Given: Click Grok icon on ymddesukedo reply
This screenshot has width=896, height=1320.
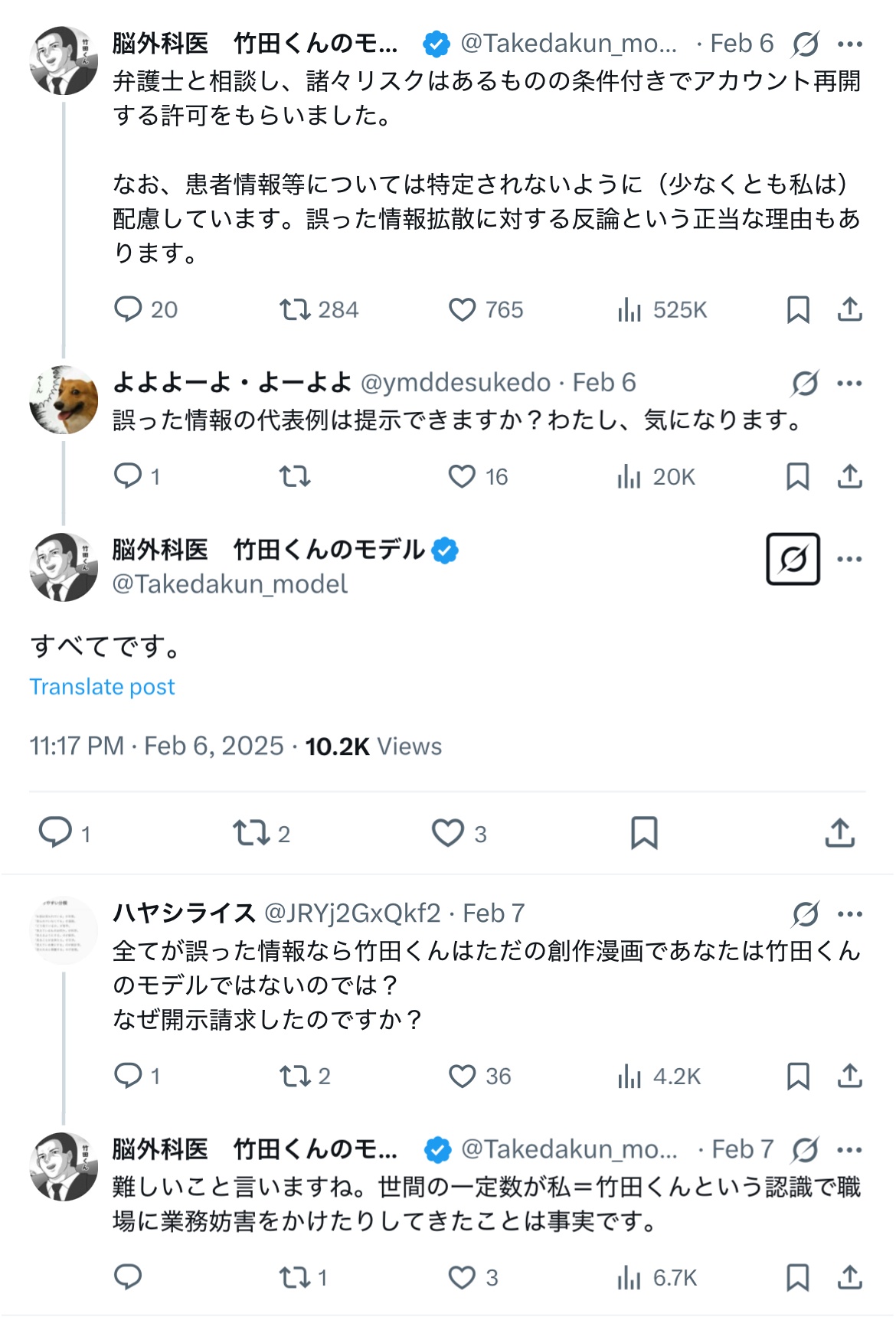Looking at the screenshot, I should click(x=805, y=383).
